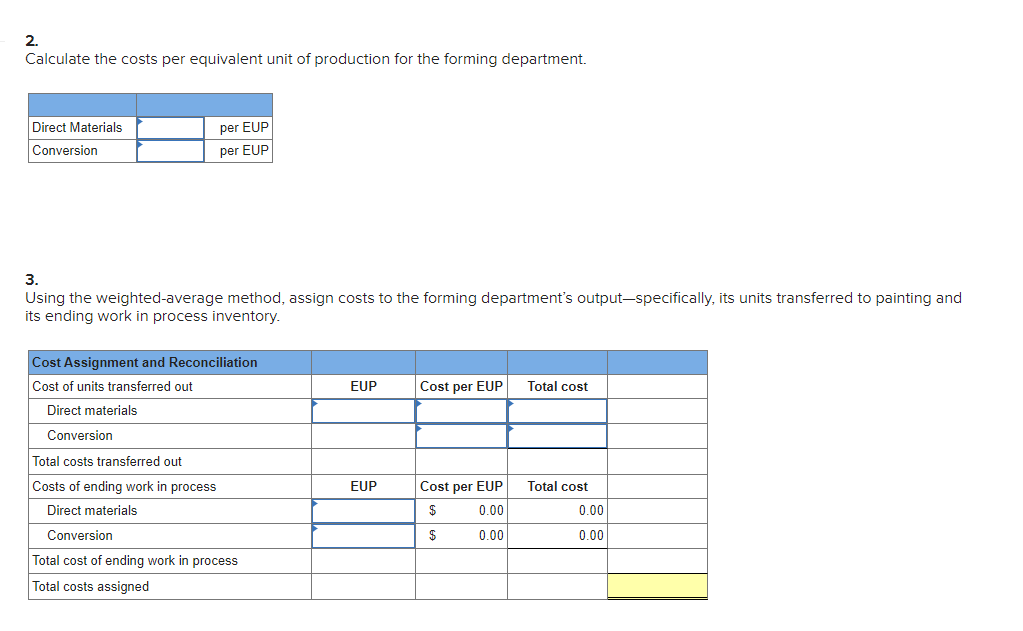1023x631 pixels.
Task: Click the triangle marker on Direct materials EUP cell
Action: tap(316, 401)
